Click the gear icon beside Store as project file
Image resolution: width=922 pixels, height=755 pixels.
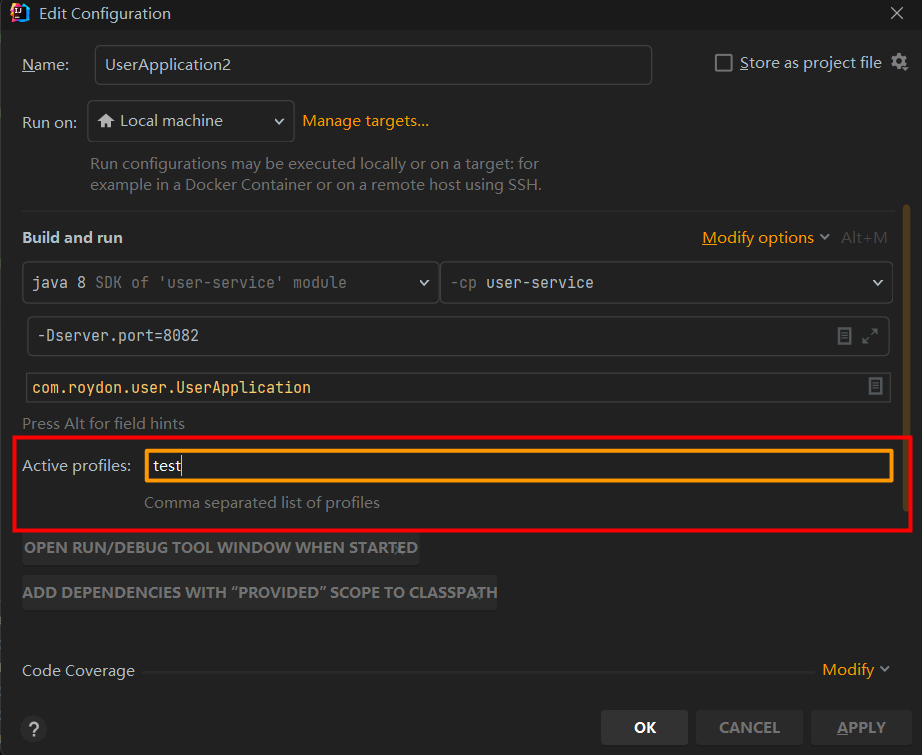tap(899, 63)
